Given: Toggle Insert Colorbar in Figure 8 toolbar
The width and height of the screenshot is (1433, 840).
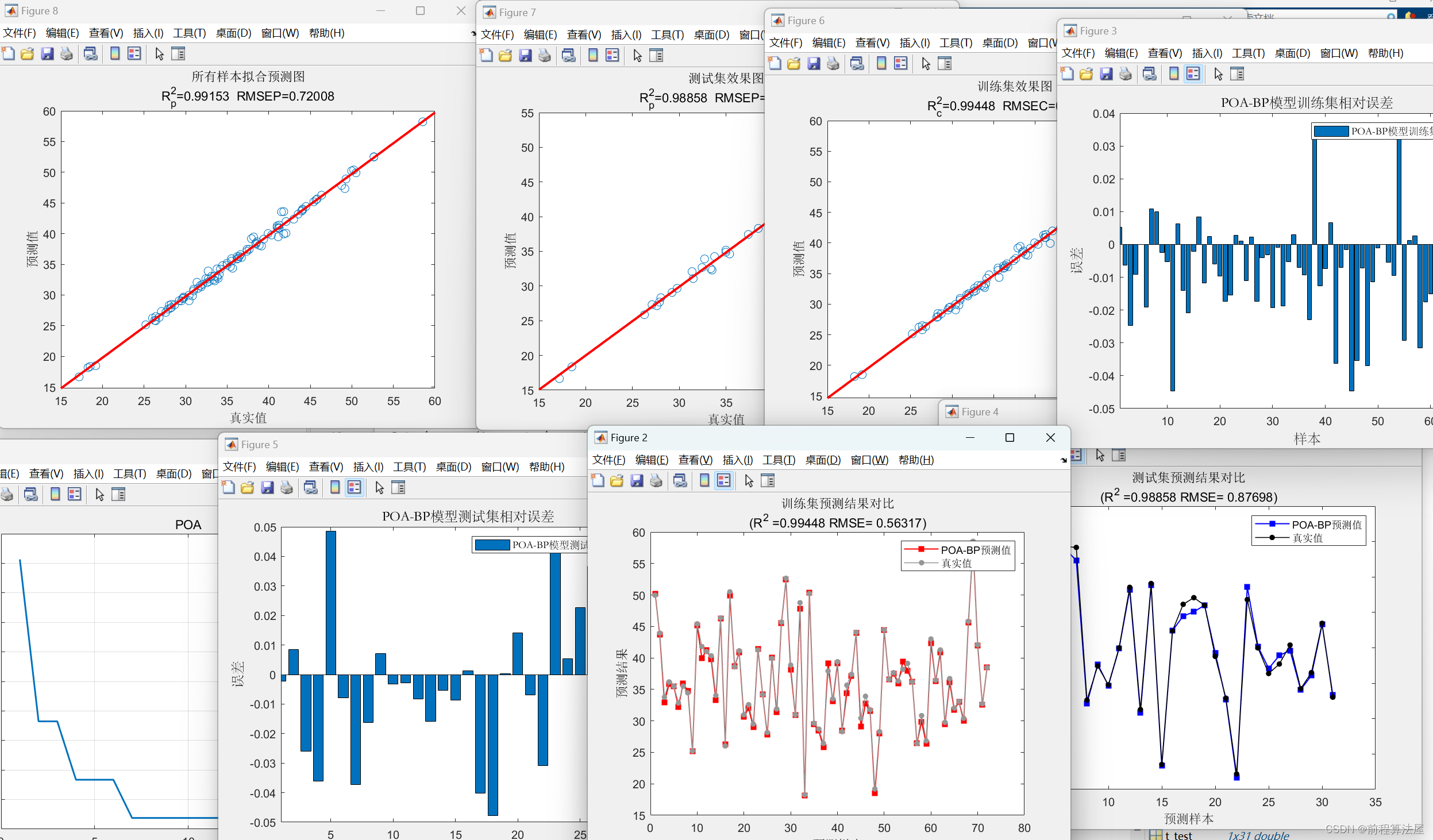Looking at the screenshot, I should click(115, 54).
